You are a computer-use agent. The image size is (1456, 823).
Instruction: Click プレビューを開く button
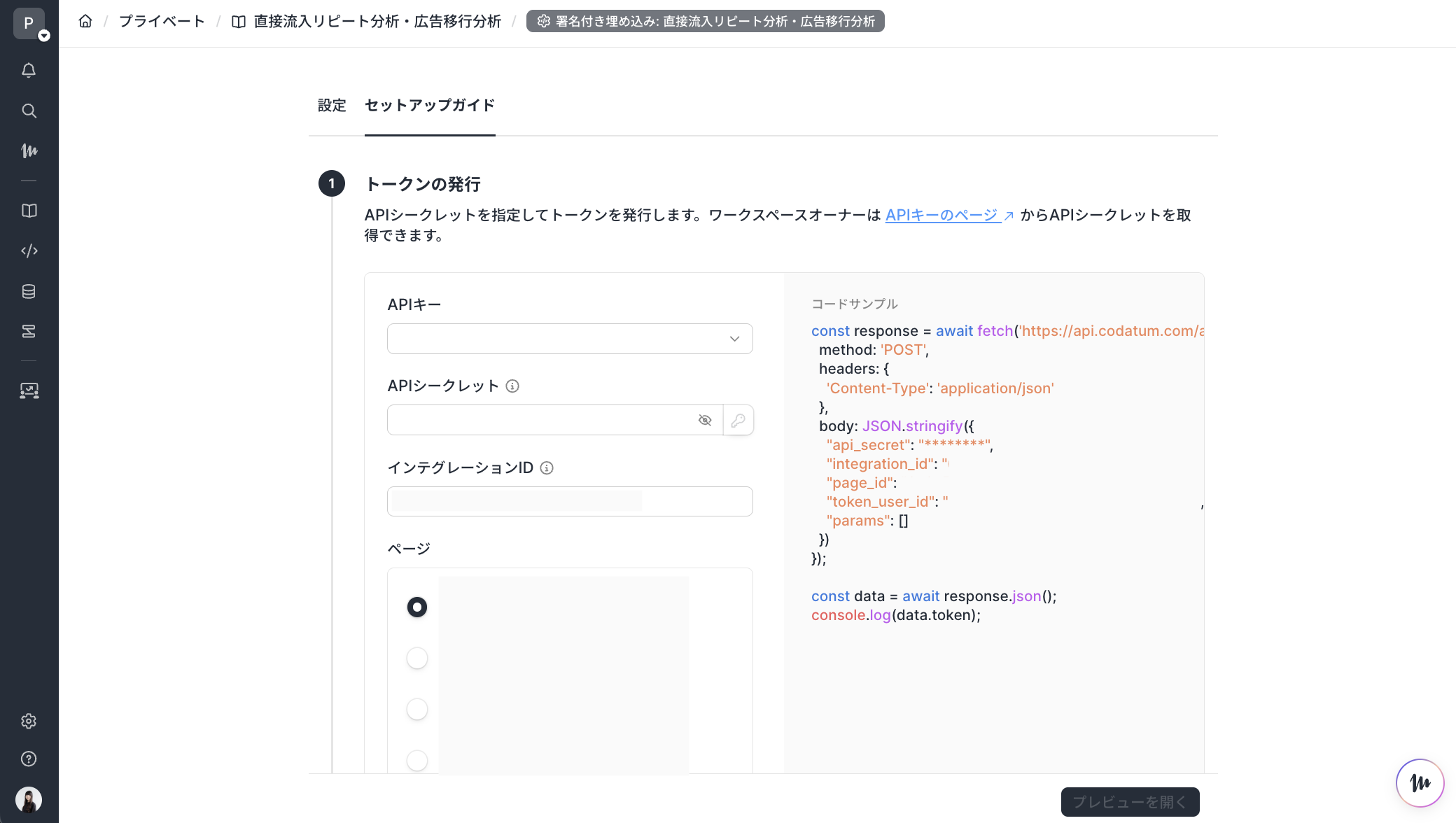tap(1130, 802)
